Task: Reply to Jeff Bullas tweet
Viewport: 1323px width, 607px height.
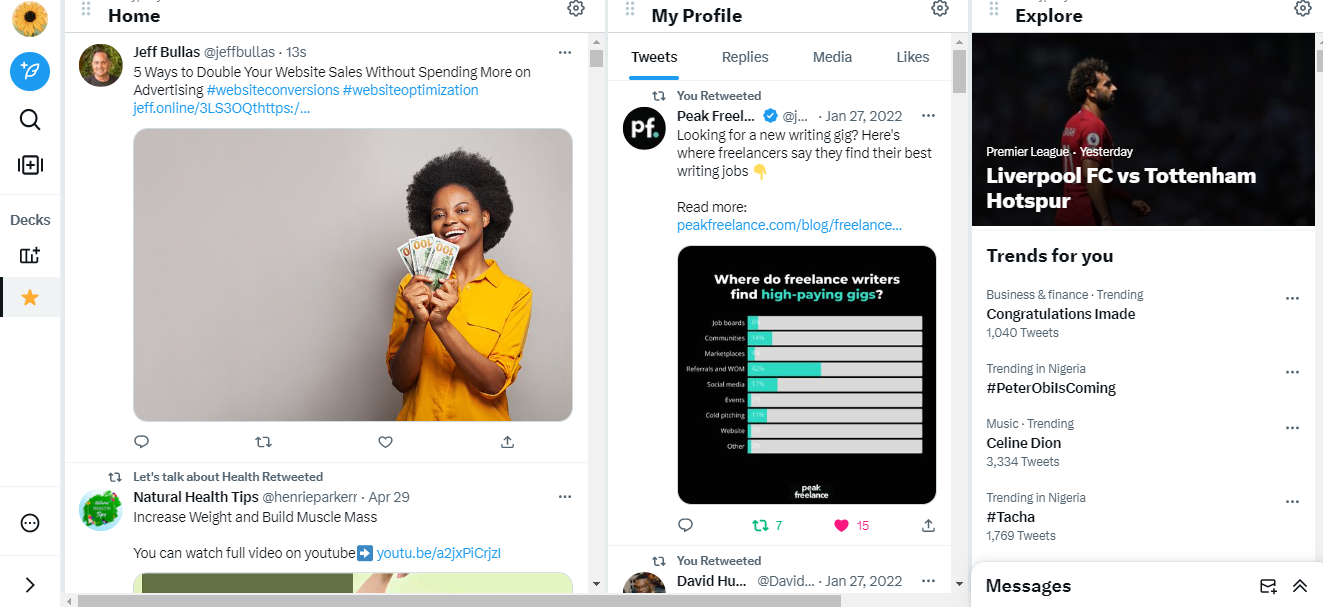Action: (x=142, y=441)
